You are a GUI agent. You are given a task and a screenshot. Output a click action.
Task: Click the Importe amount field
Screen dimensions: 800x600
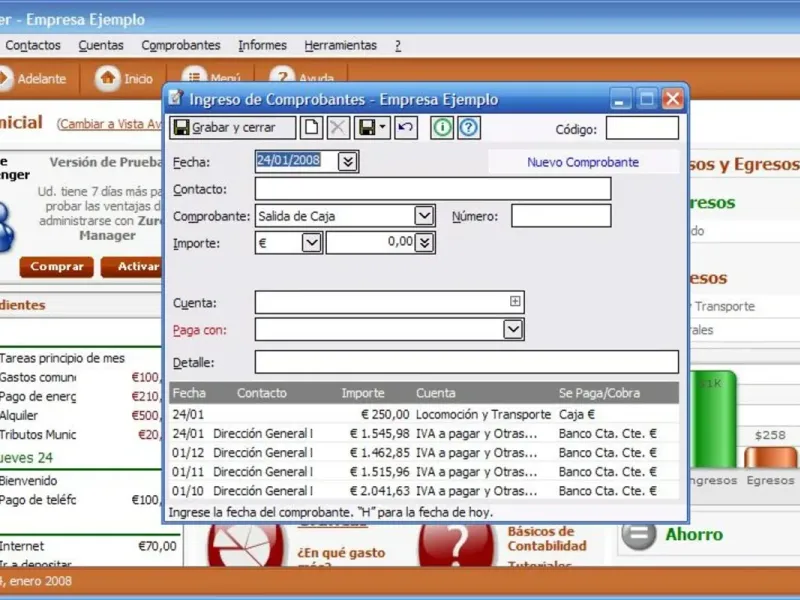point(370,242)
